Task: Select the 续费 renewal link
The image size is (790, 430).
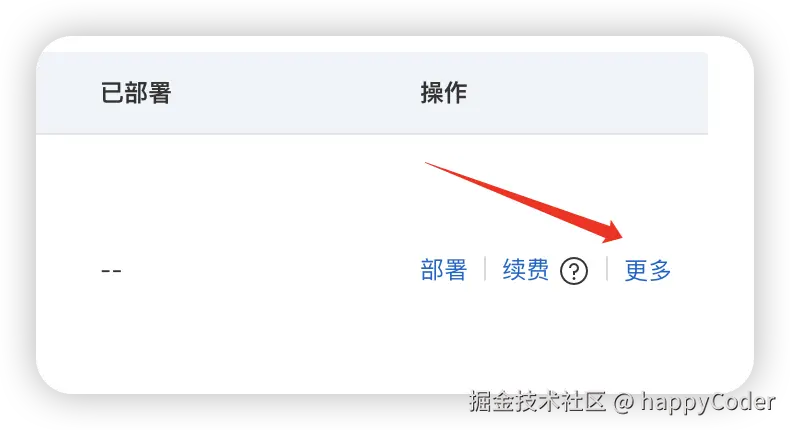Action: (x=526, y=270)
